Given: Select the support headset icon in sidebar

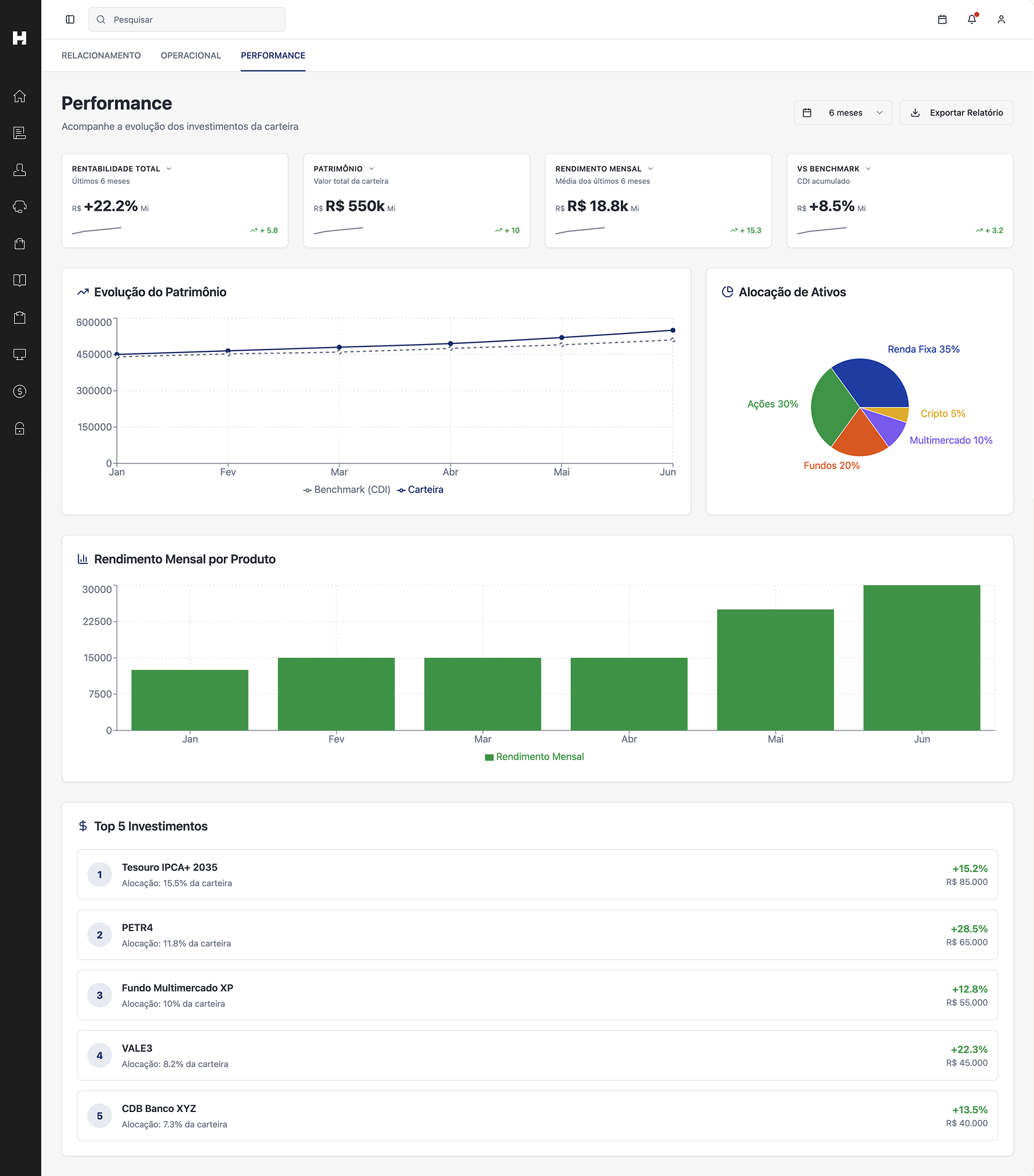Looking at the screenshot, I should (x=20, y=207).
